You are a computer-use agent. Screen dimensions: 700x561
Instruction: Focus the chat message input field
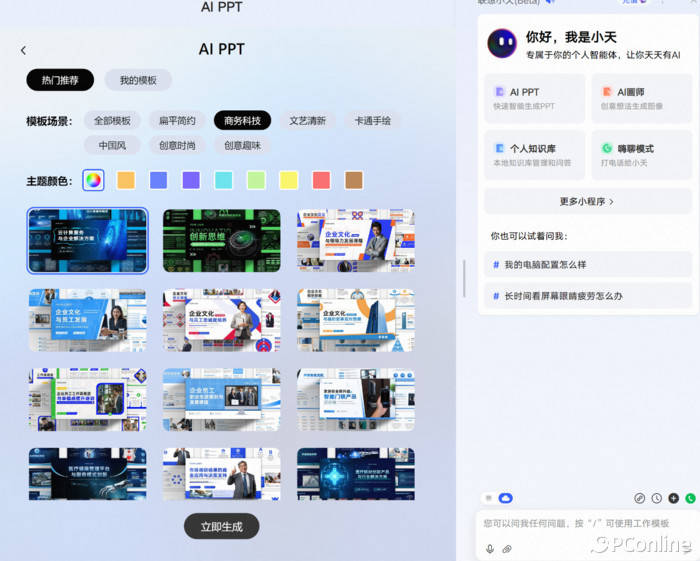point(586,524)
